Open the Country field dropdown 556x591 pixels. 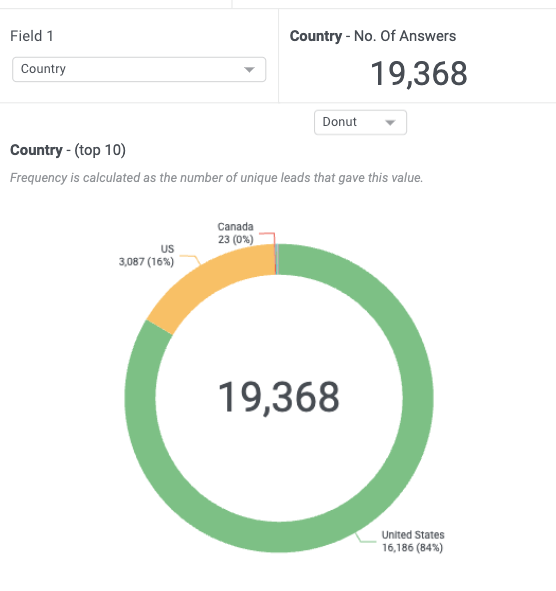point(139,69)
